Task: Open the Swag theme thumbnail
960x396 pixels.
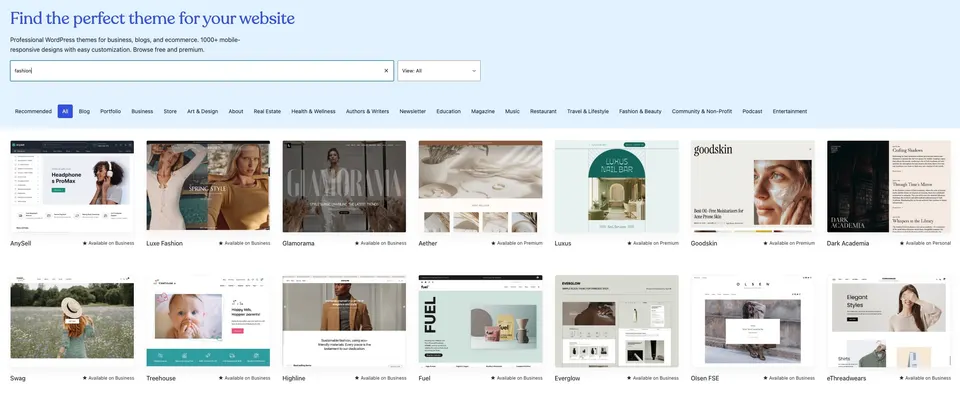Action: pyautogui.click(x=72, y=321)
